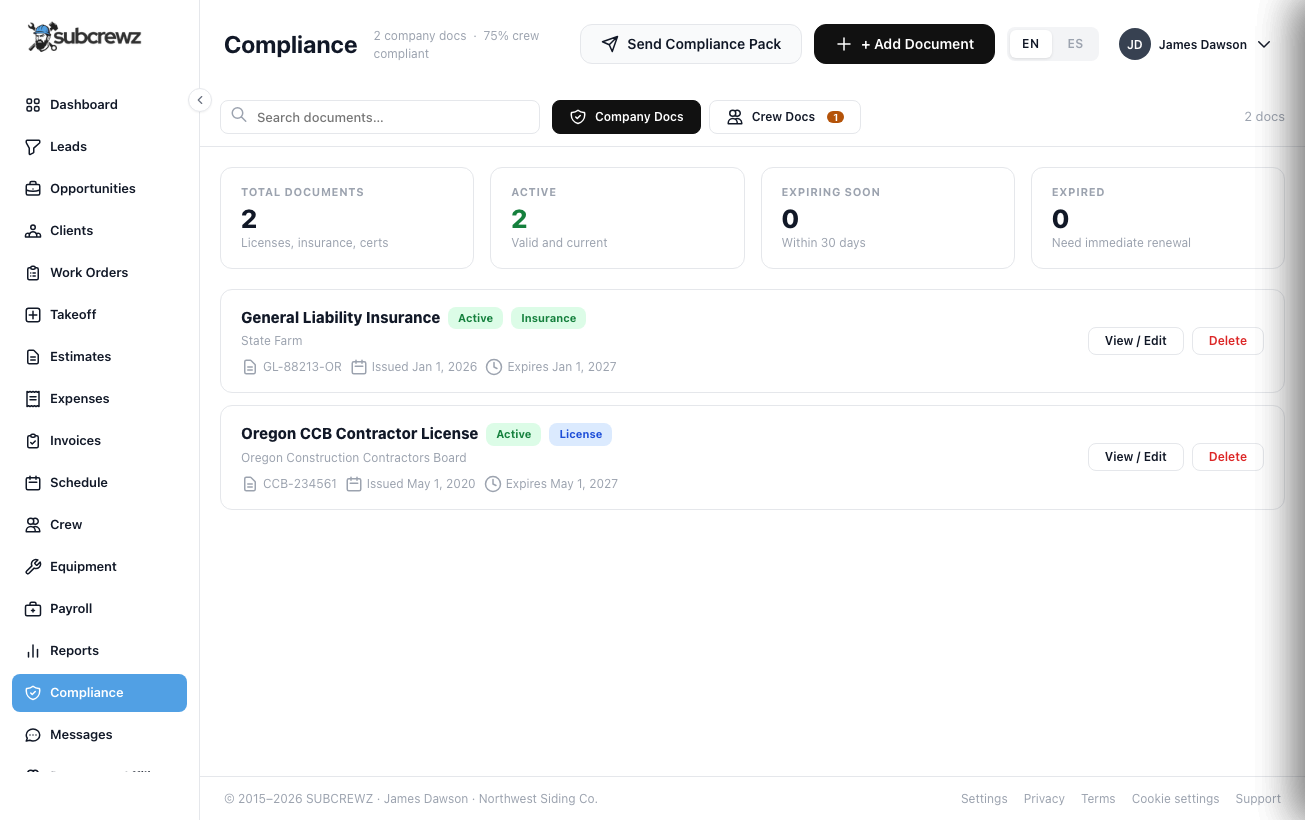The height and width of the screenshot is (820, 1305).
Task: Click the Payroll icon in sidebar
Action: point(33,609)
